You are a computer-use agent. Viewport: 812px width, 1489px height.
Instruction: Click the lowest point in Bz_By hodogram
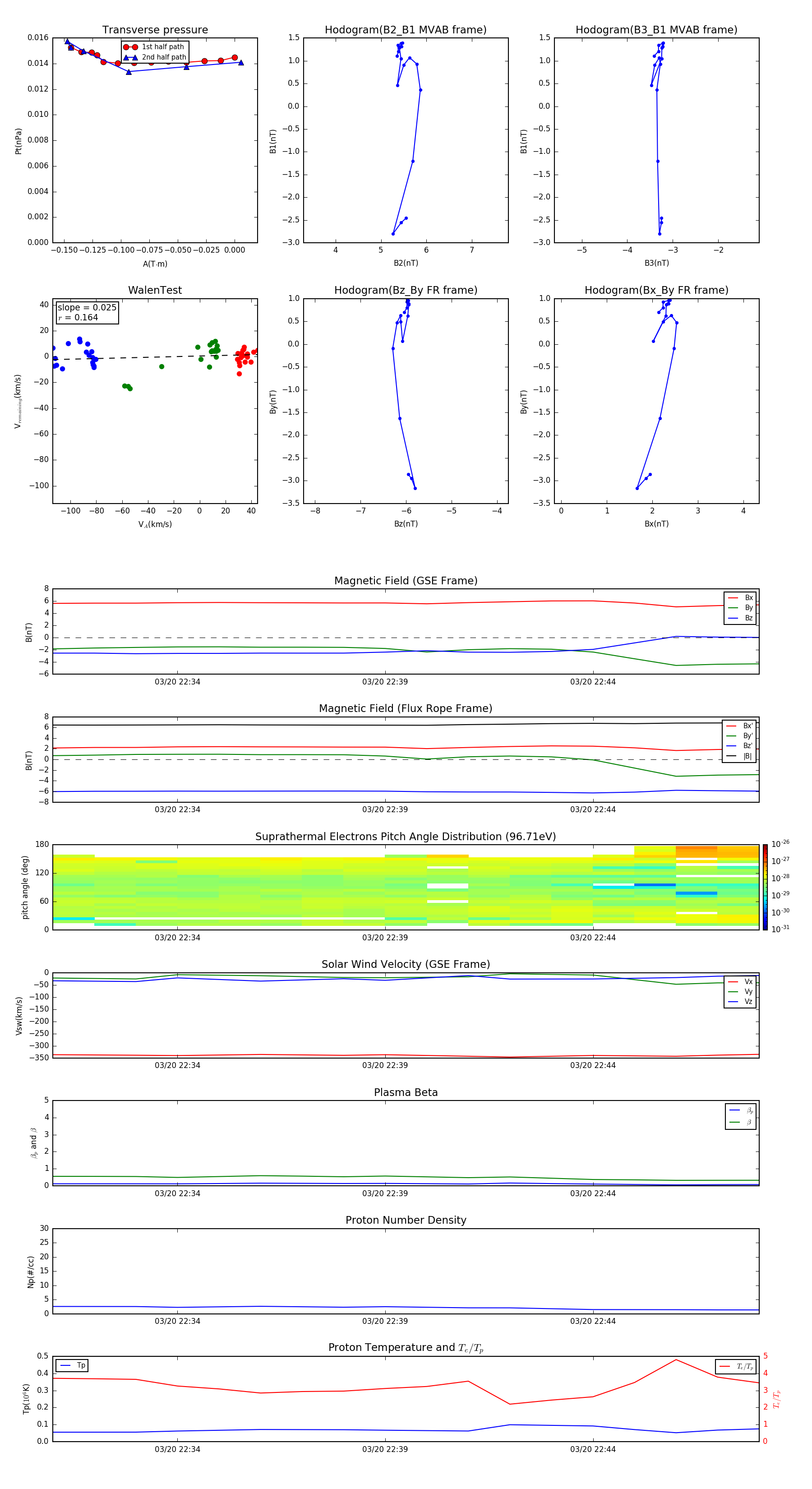coord(415,488)
